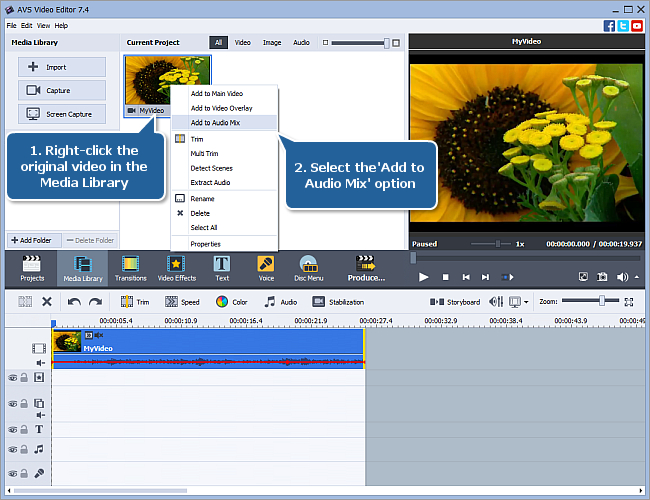Image resolution: width=650 pixels, height=500 pixels.
Task: Open the Facebook link icon
Action: [609, 26]
